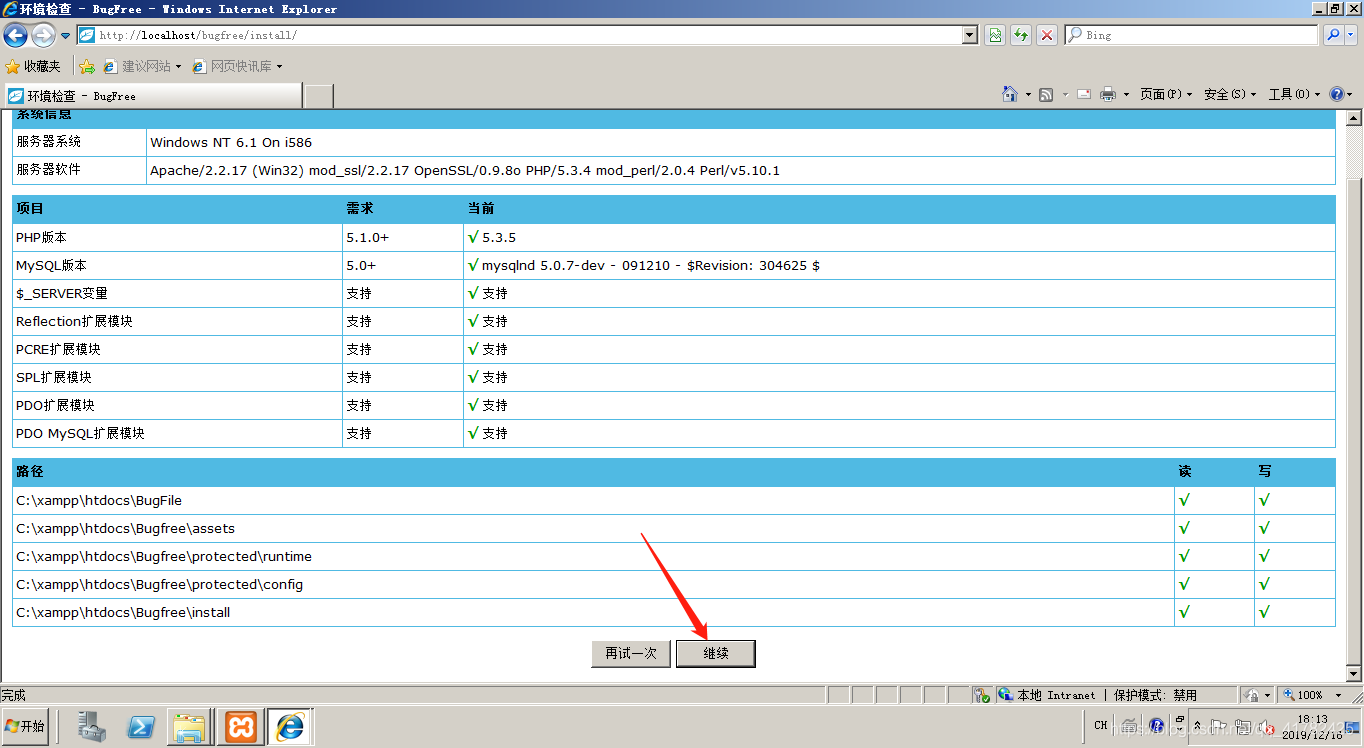
Task: Open Server Manager taskbar icon
Action: tap(93, 727)
